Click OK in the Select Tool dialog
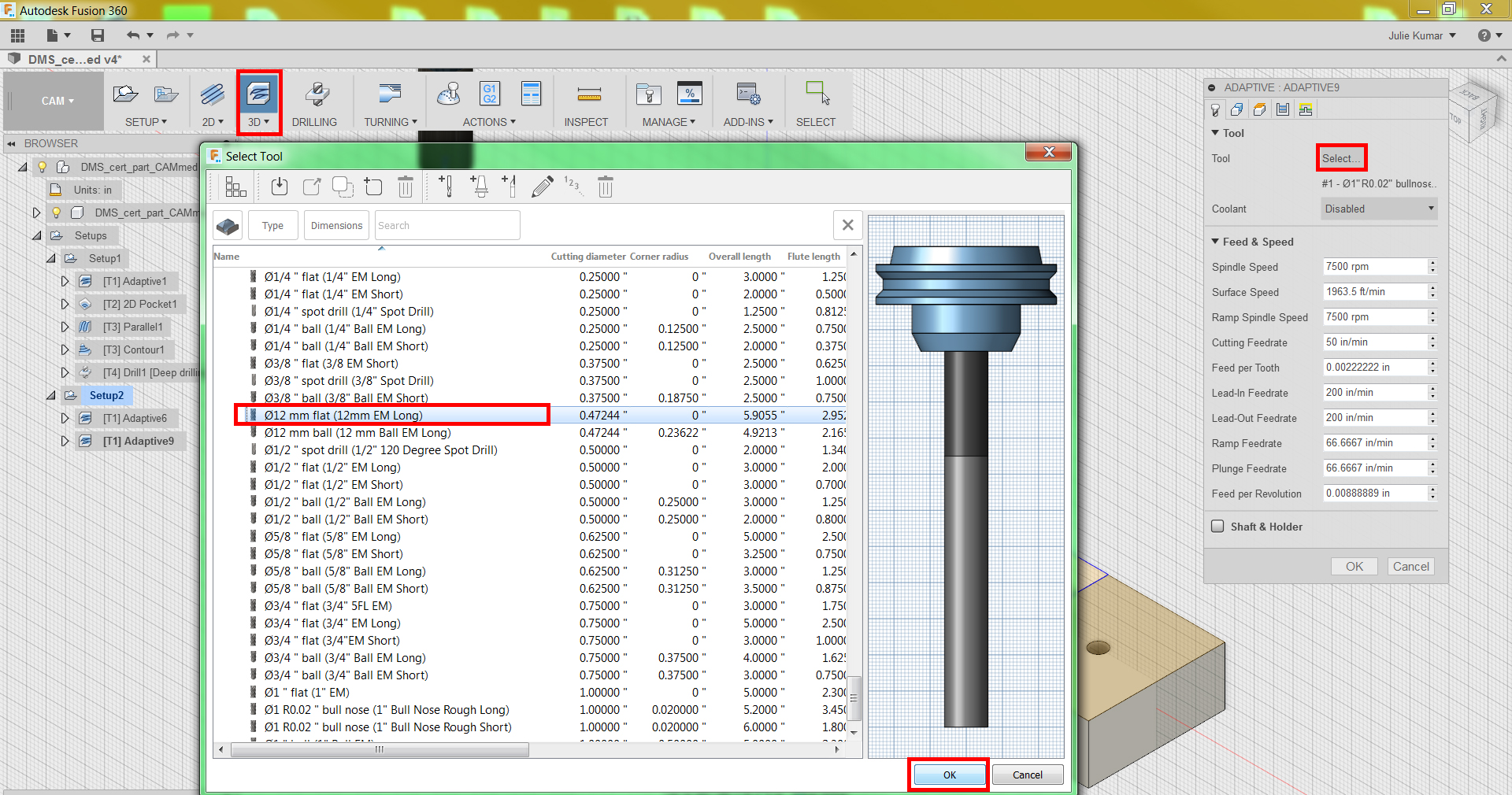This screenshot has height=795, width=1512. [949, 775]
